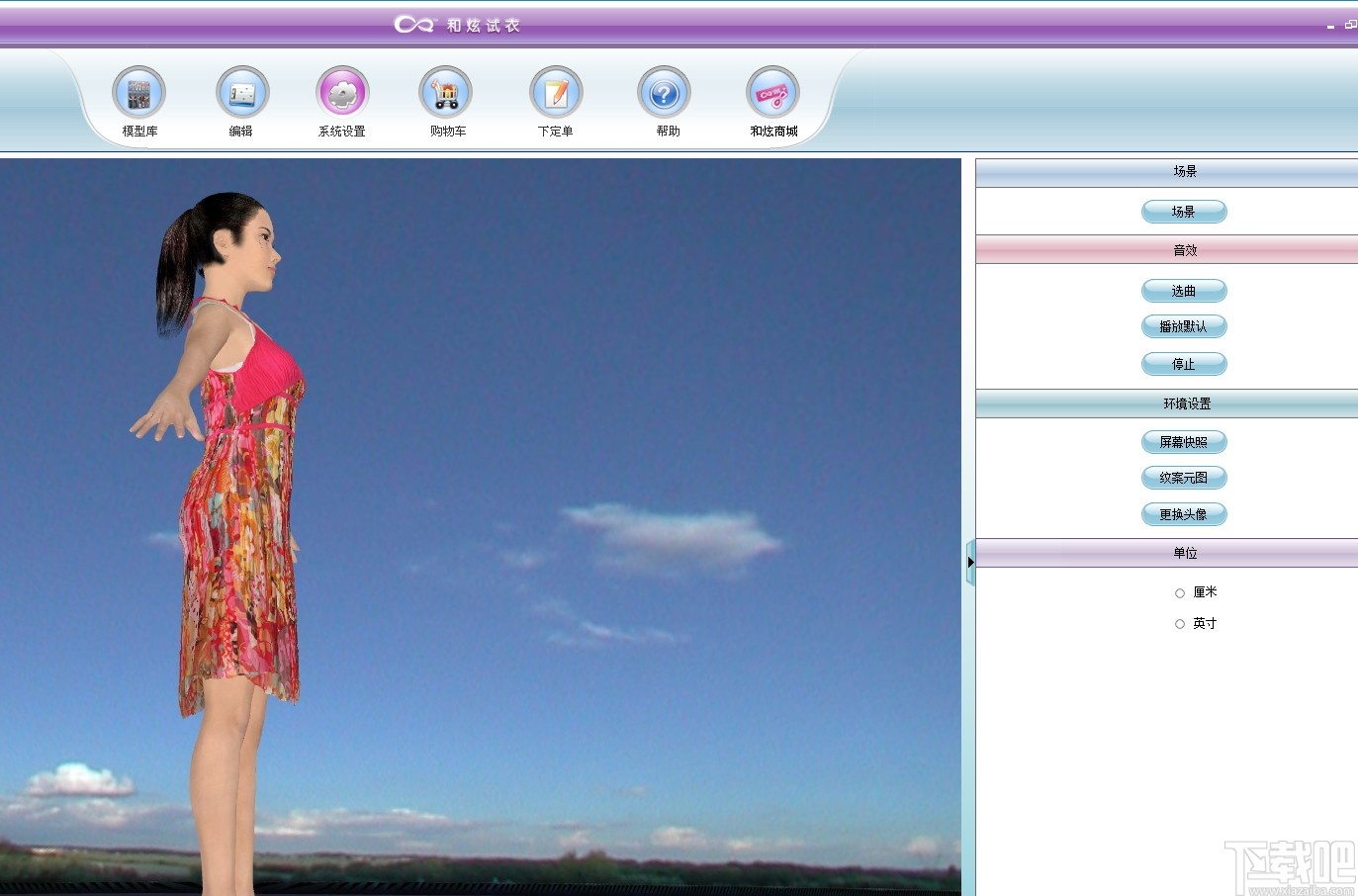Open the 帮助 help icon

coord(664,93)
